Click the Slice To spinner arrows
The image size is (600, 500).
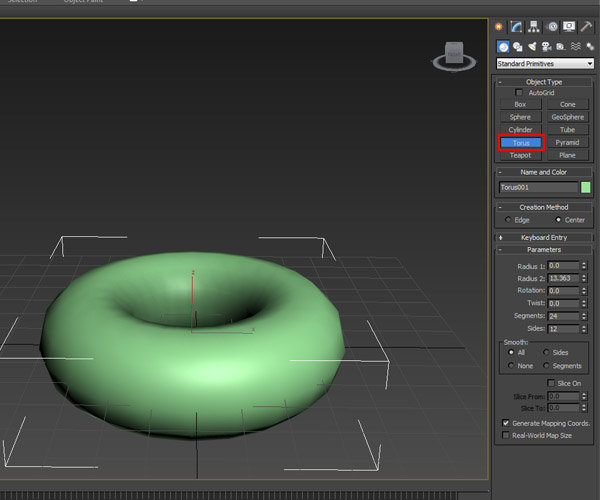tap(584, 408)
